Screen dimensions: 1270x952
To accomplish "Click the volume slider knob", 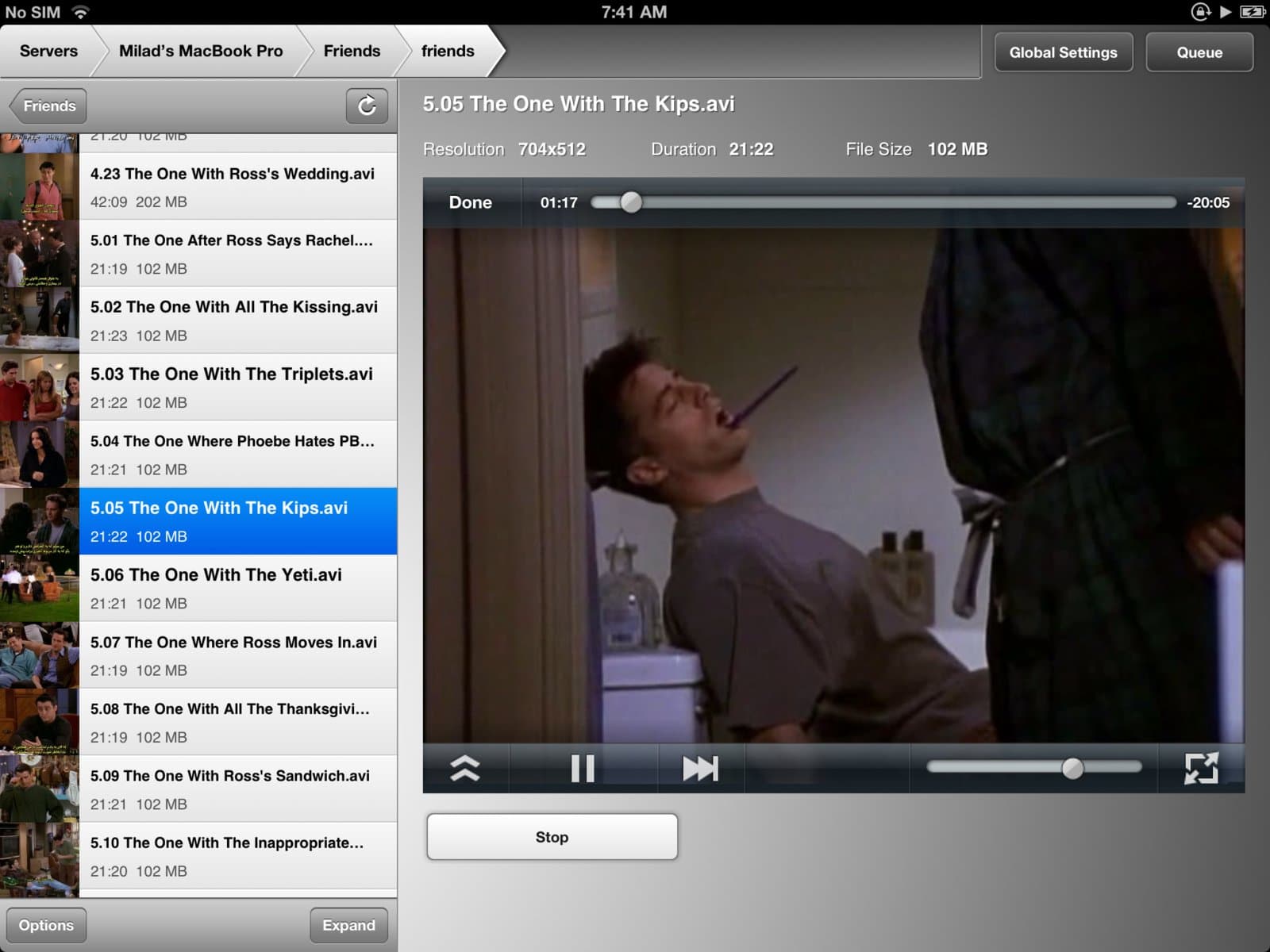I will [1072, 767].
